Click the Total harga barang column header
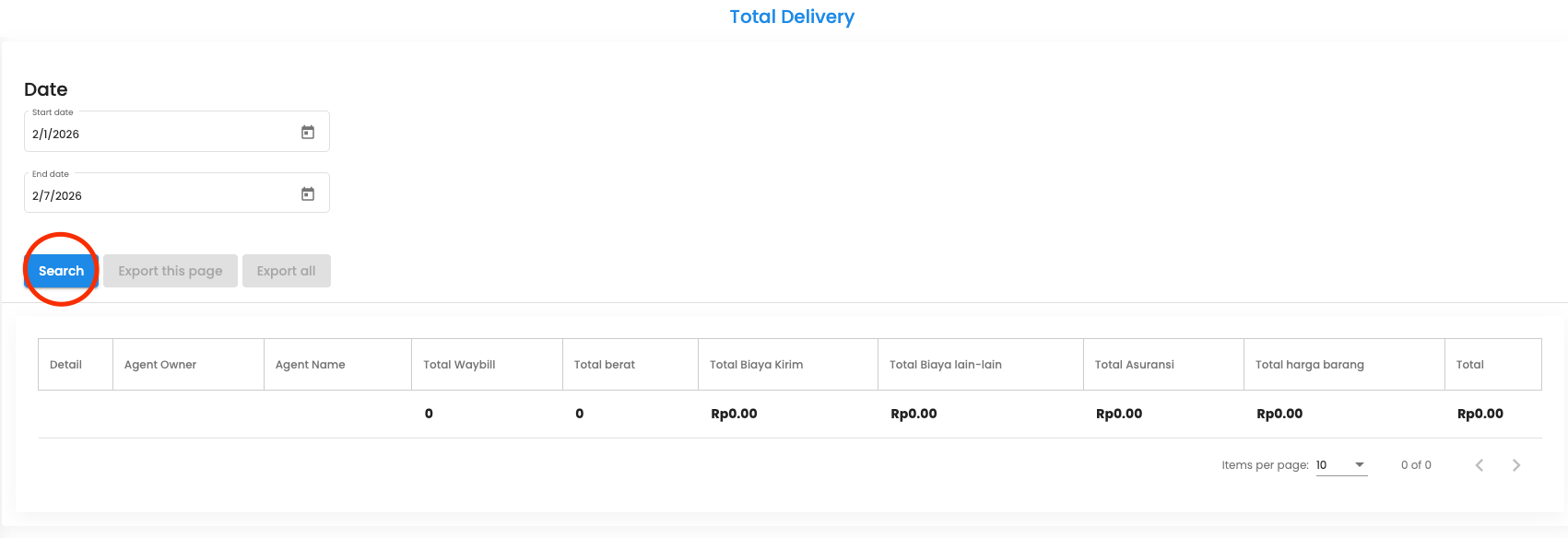The image size is (1568, 538). point(1309,365)
